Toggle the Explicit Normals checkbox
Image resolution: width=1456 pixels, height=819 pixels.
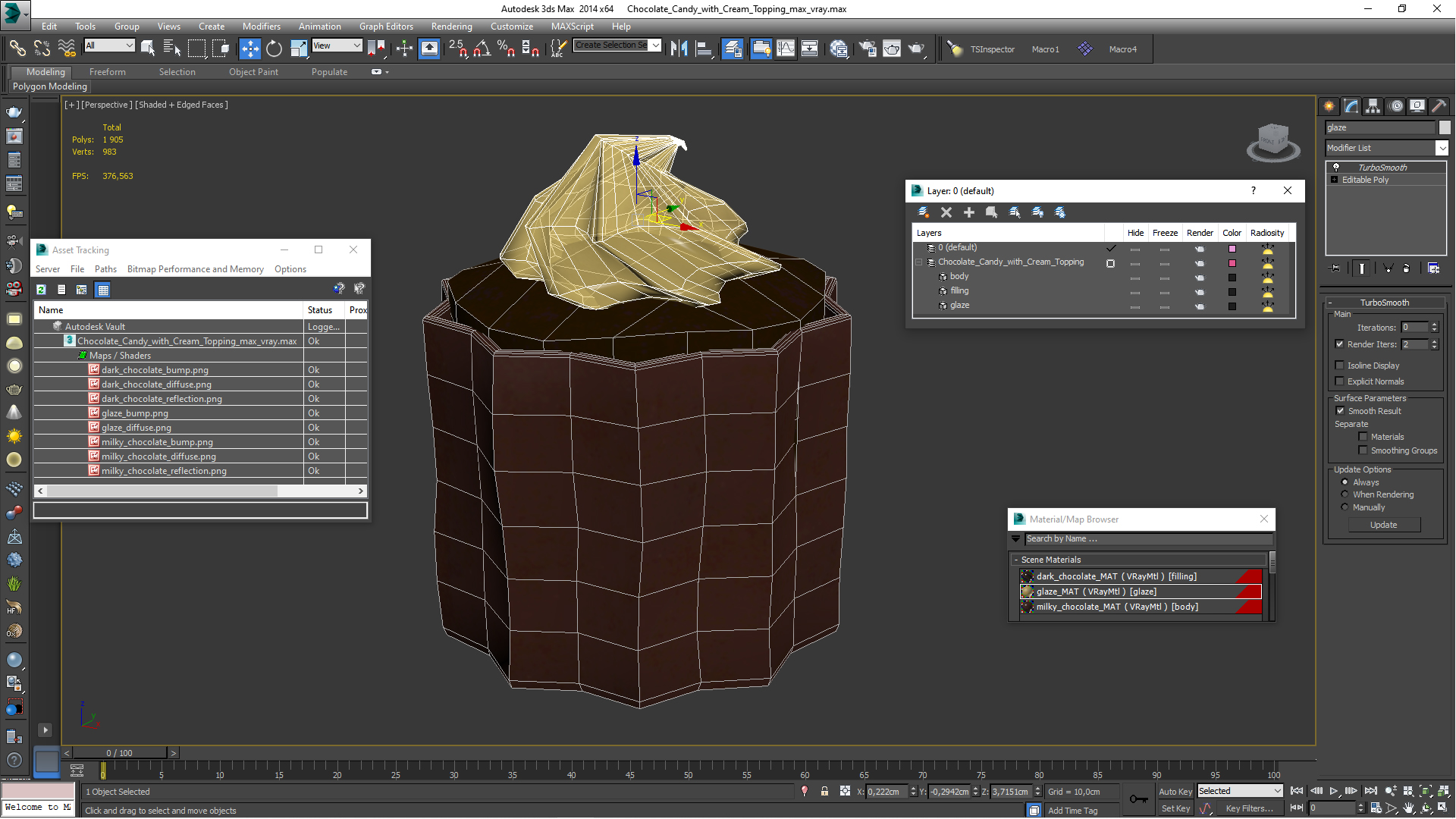1339,381
